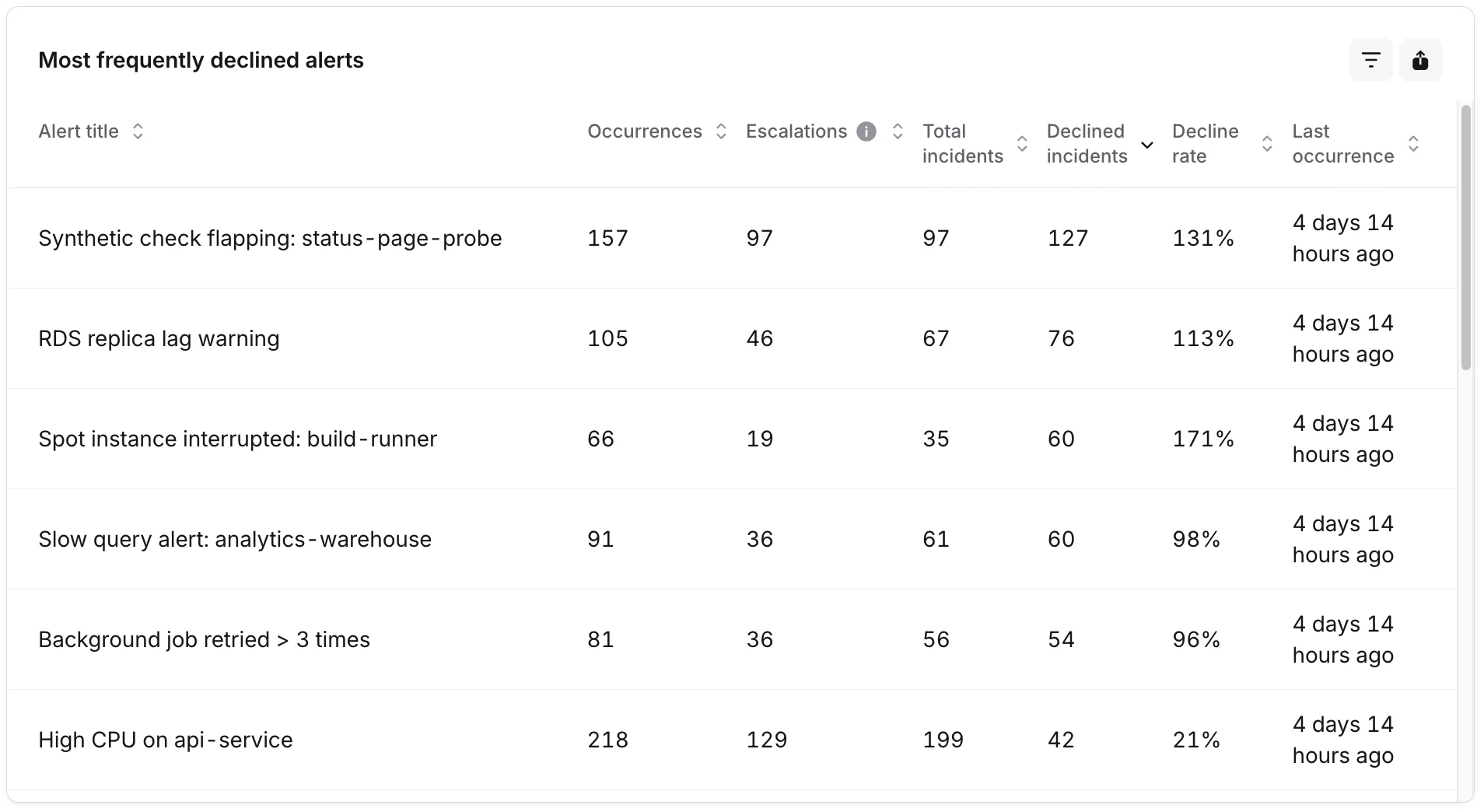Click decline rate 21%
Viewport: 1484px width, 812px height.
tap(1196, 740)
